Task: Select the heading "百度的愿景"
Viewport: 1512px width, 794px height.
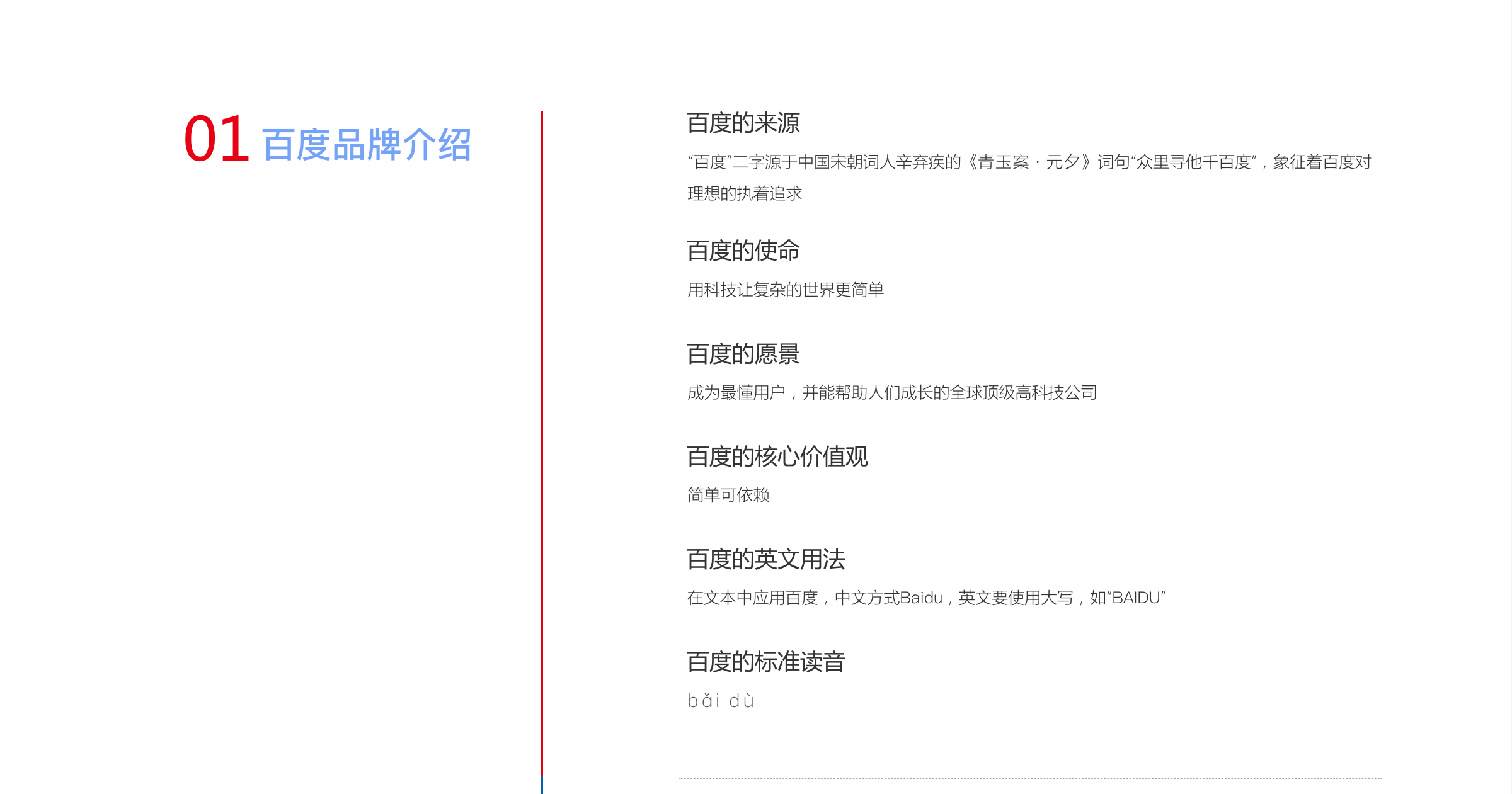Action: 743,354
